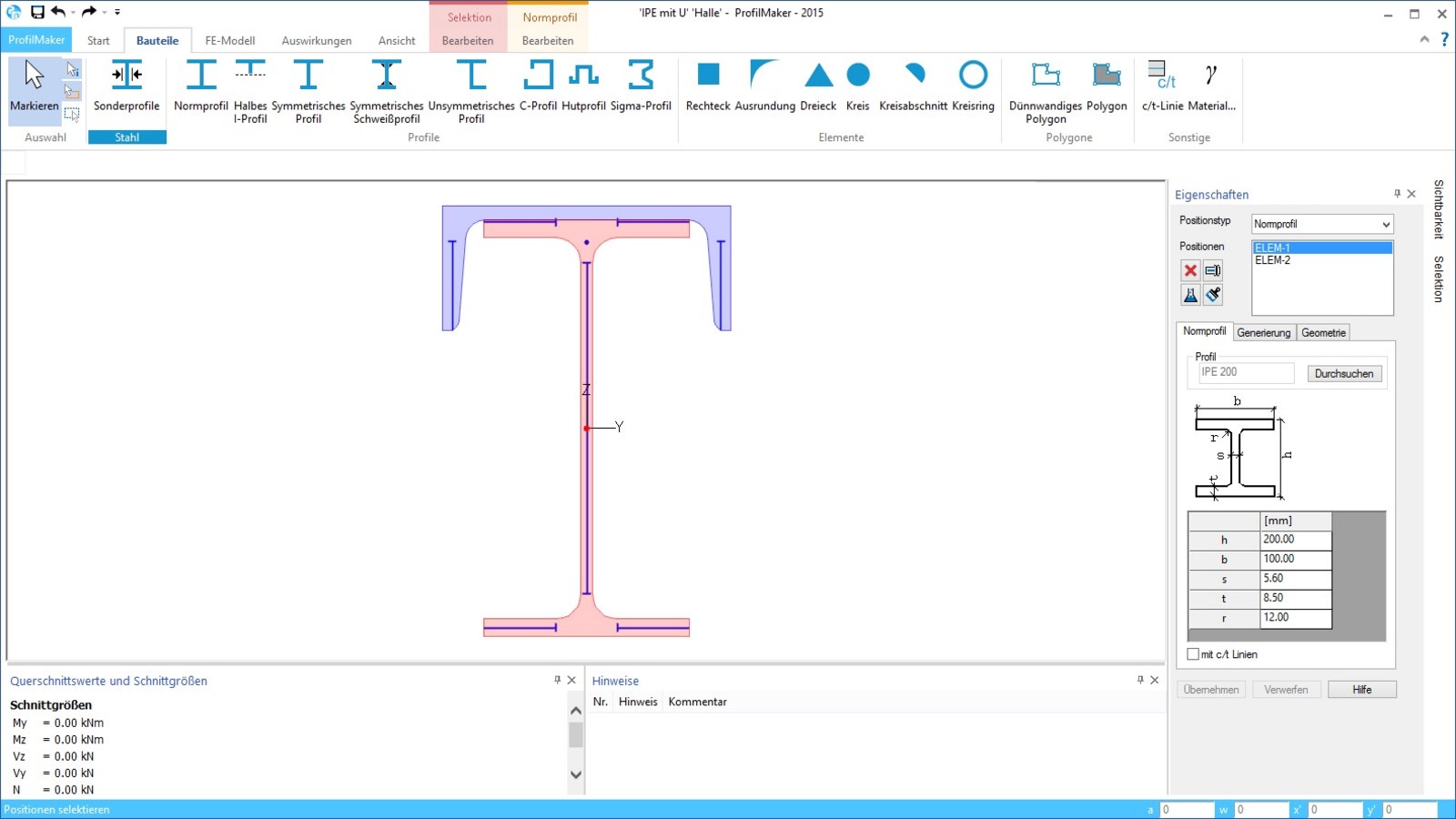This screenshot has width=1456, height=819.
Task: Close the Hinweise panel
Action: click(1154, 680)
